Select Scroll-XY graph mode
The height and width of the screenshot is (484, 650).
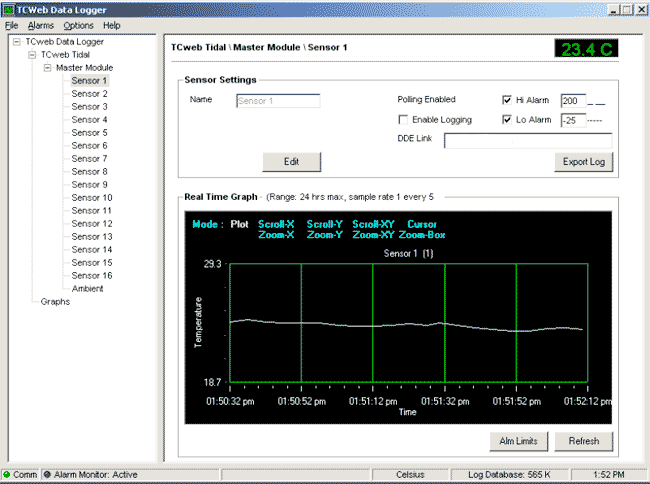373,224
